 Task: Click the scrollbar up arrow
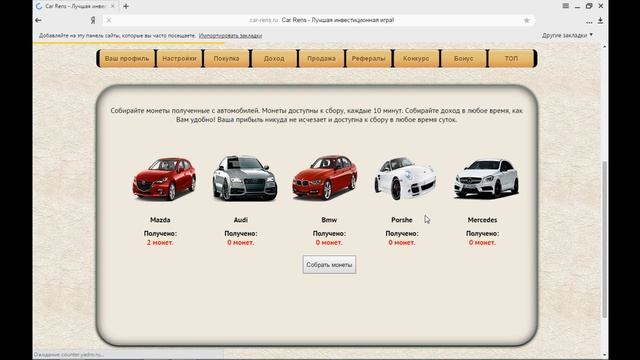coord(604,47)
